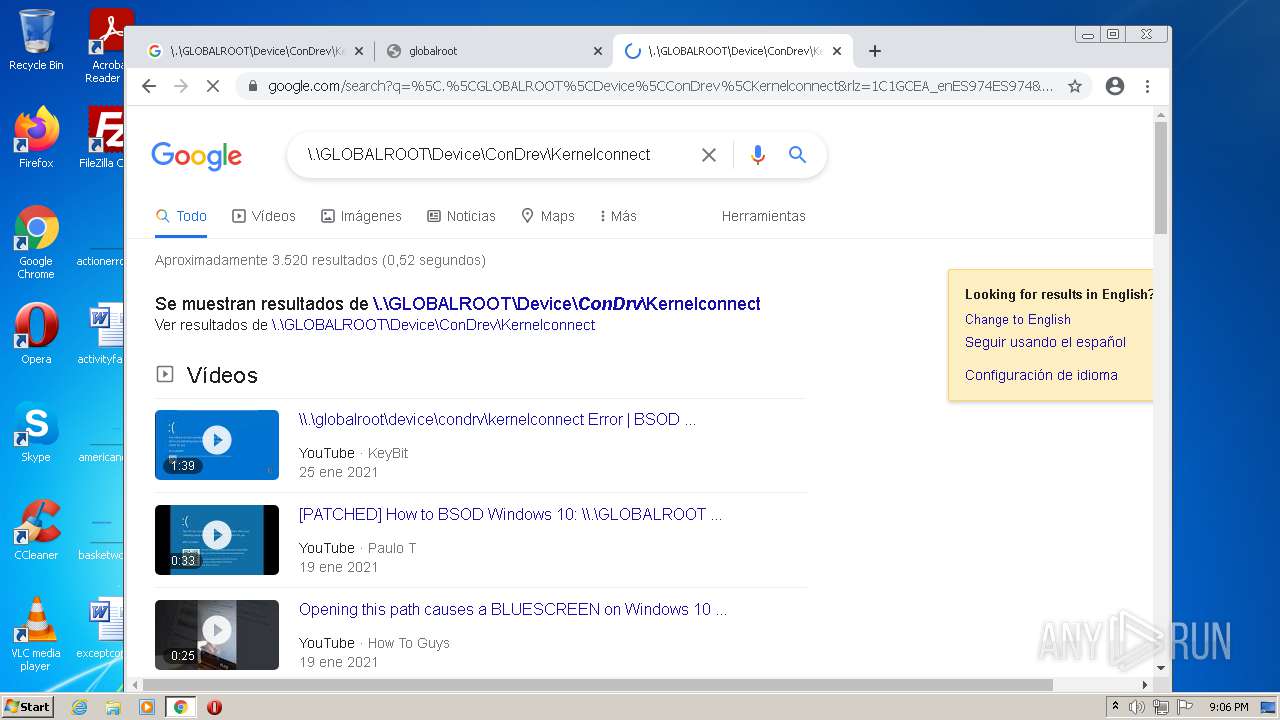Click the taskbar clock 9:06 PM
1280x720 pixels.
[1229, 707]
